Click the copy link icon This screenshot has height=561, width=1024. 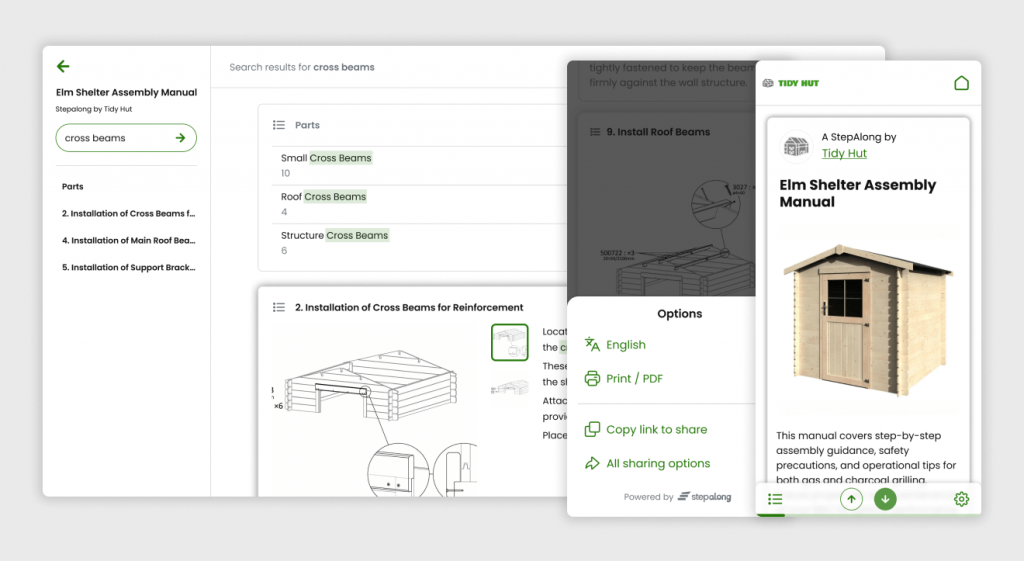592,429
